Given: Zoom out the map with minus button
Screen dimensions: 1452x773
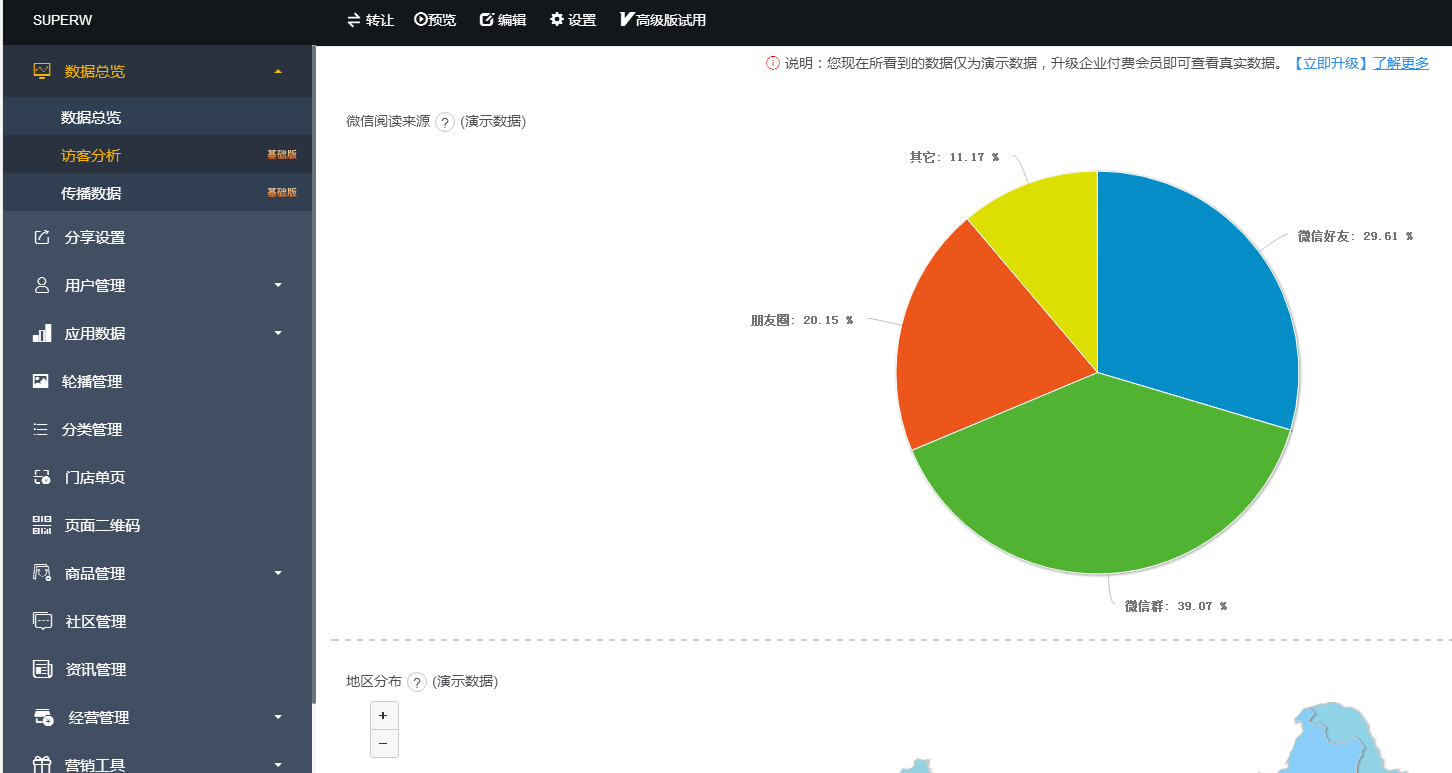Looking at the screenshot, I should click(x=384, y=744).
